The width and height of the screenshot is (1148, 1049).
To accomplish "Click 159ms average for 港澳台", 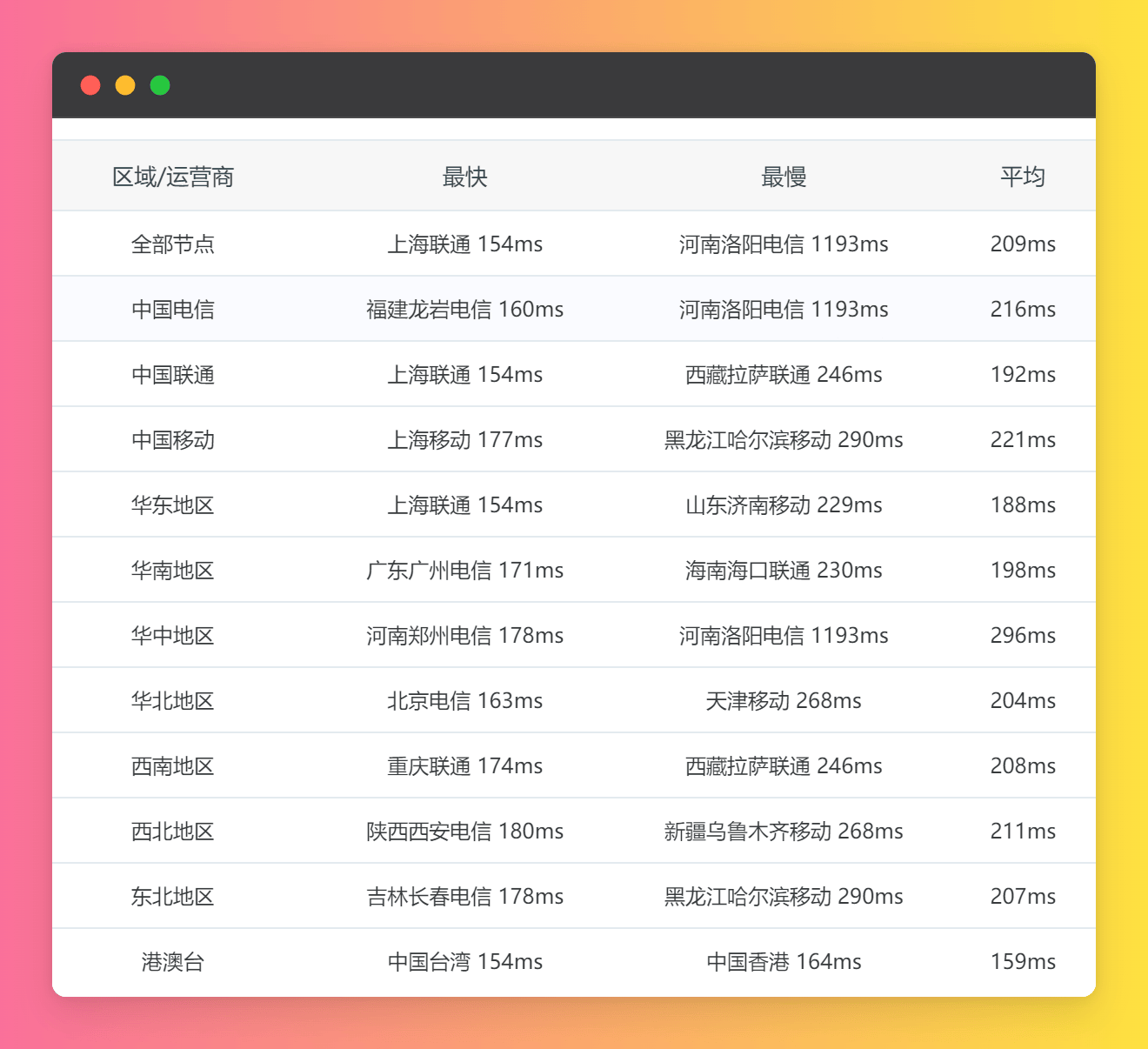I will pyautogui.click(x=1023, y=962).
